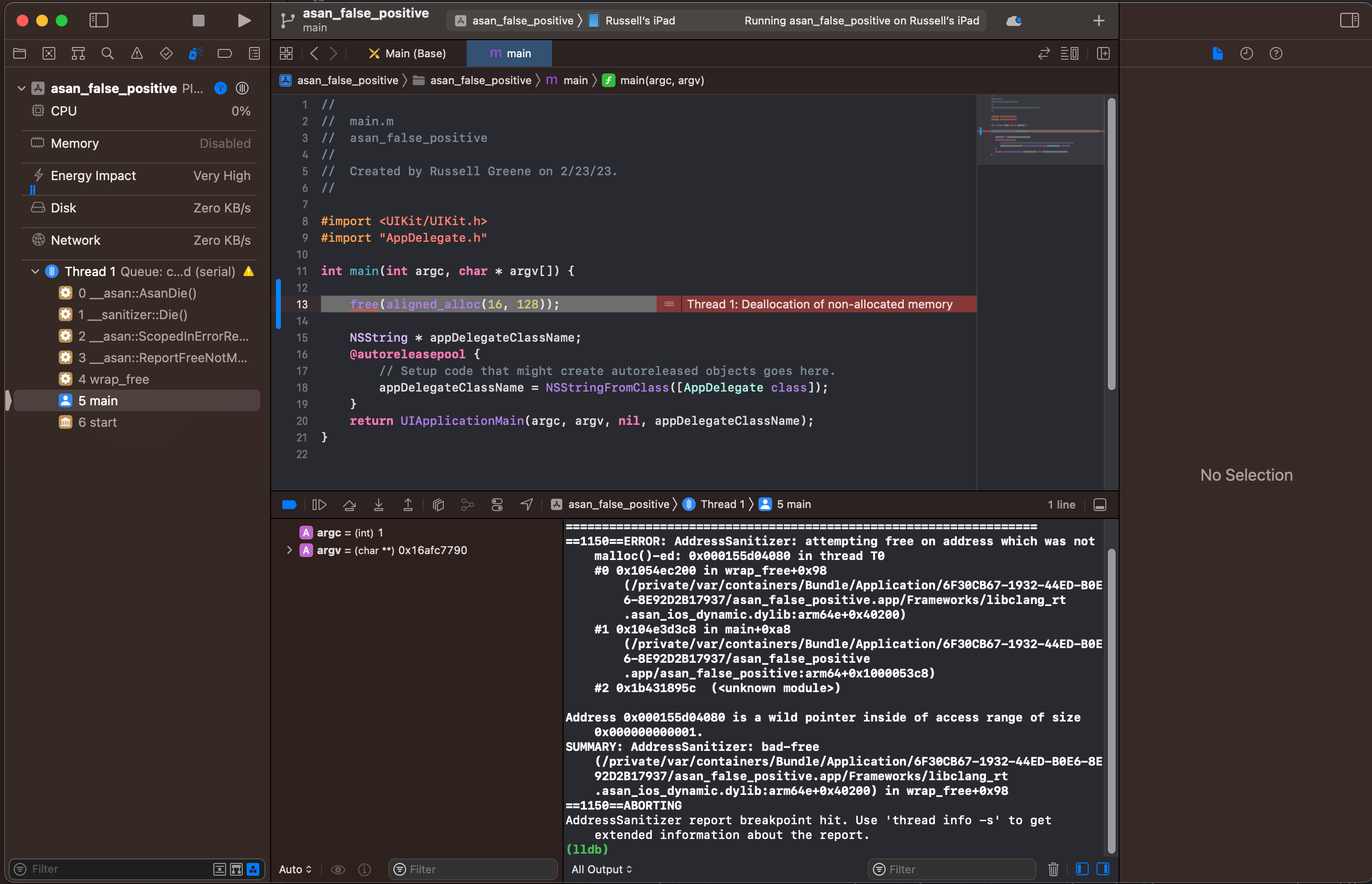Viewport: 1372px width, 884px height.
Task: Click the Debug Memory Graph icon
Action: [x=468, y=505]
